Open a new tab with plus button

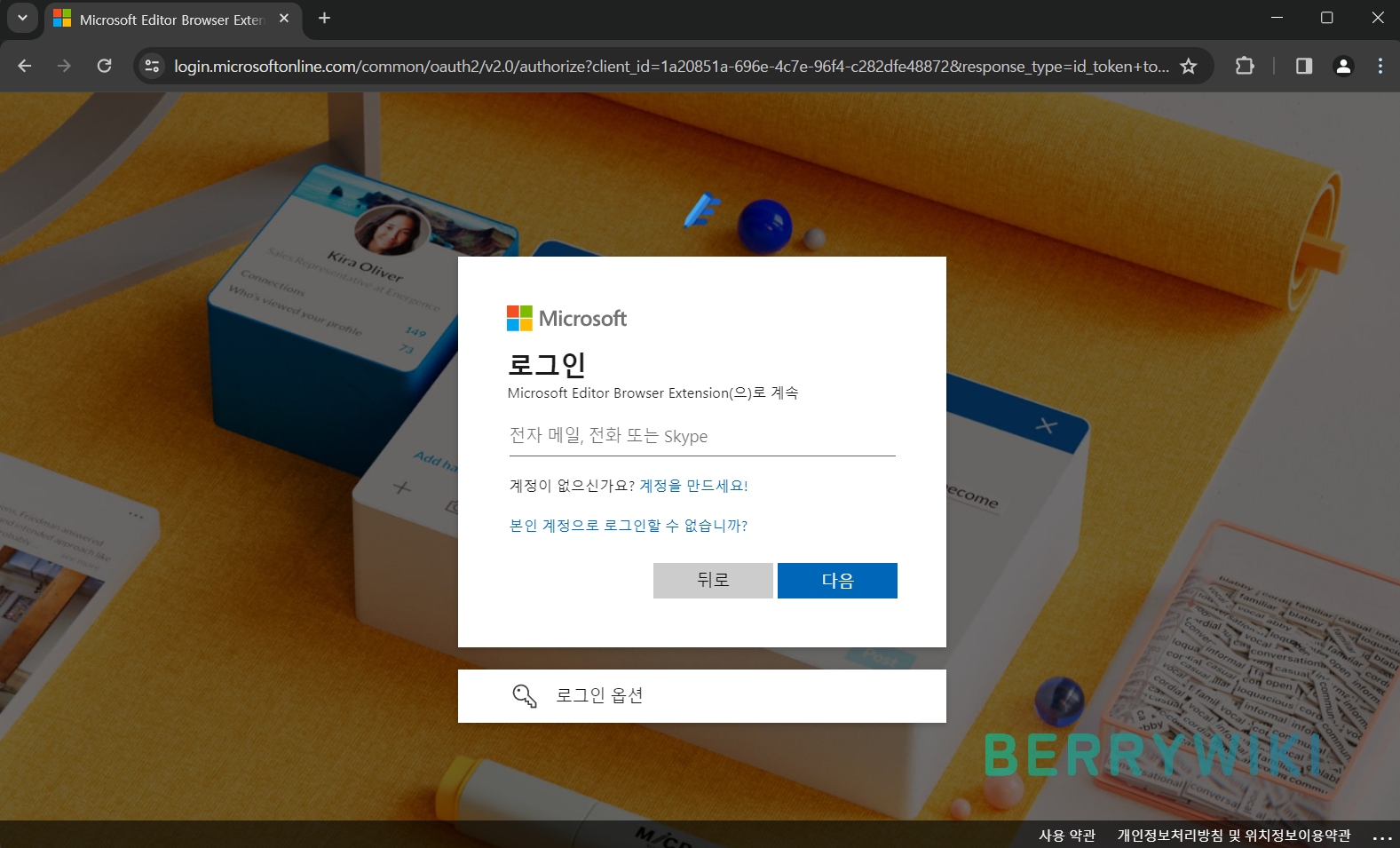[324, 18]
